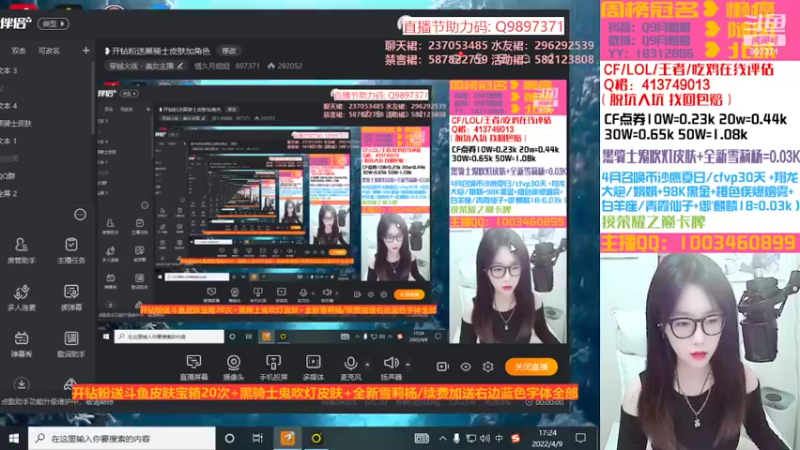This screenshot has height=450, width=800.
Task: Open the 弹幕秀 danmaku show tool
Action: [21, 344]
